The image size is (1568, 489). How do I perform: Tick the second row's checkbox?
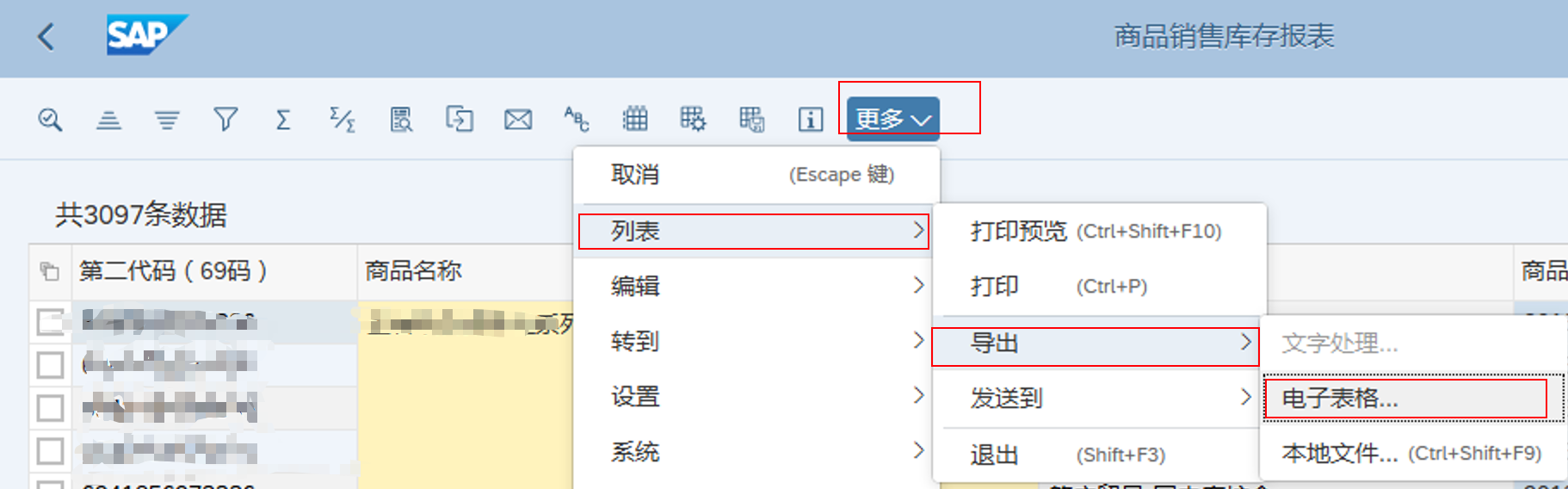tap(50, 365)
